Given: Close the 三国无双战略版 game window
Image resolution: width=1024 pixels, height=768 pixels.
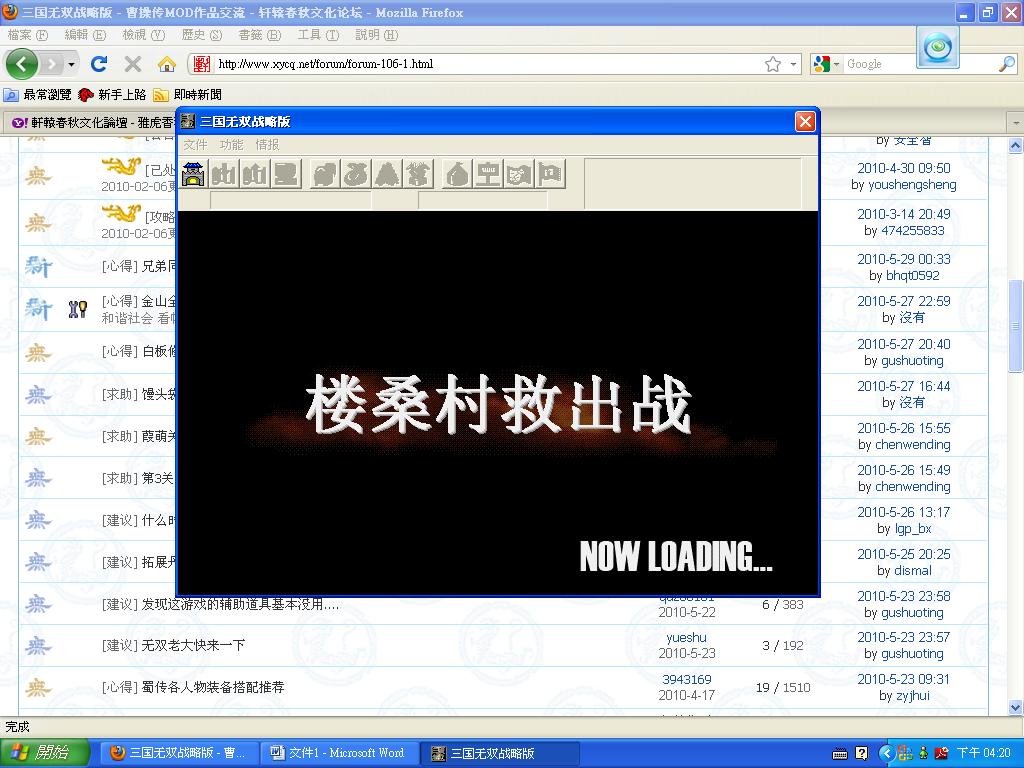Looking at the screenshot, I should pos(805,121).
